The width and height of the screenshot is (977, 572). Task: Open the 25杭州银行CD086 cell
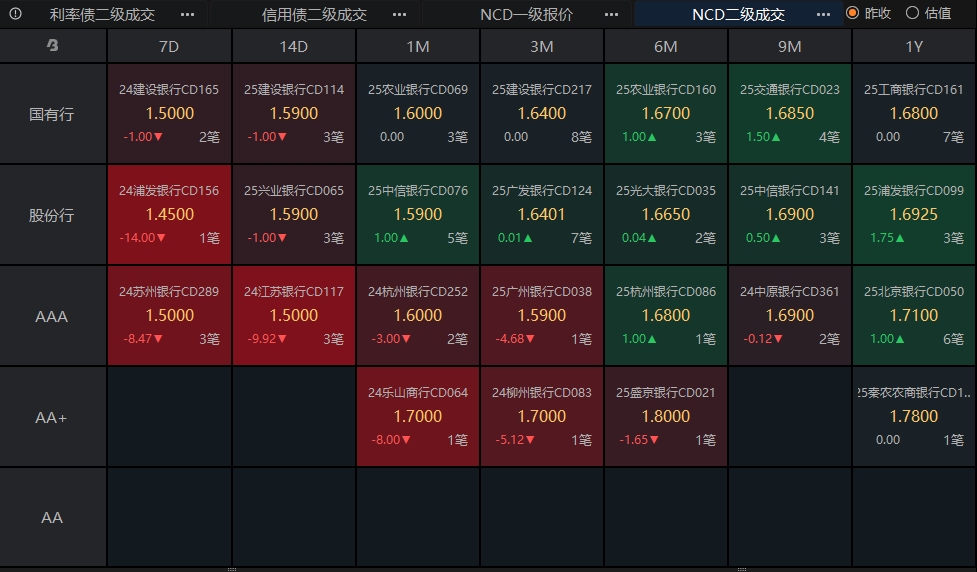click(665, 315)
